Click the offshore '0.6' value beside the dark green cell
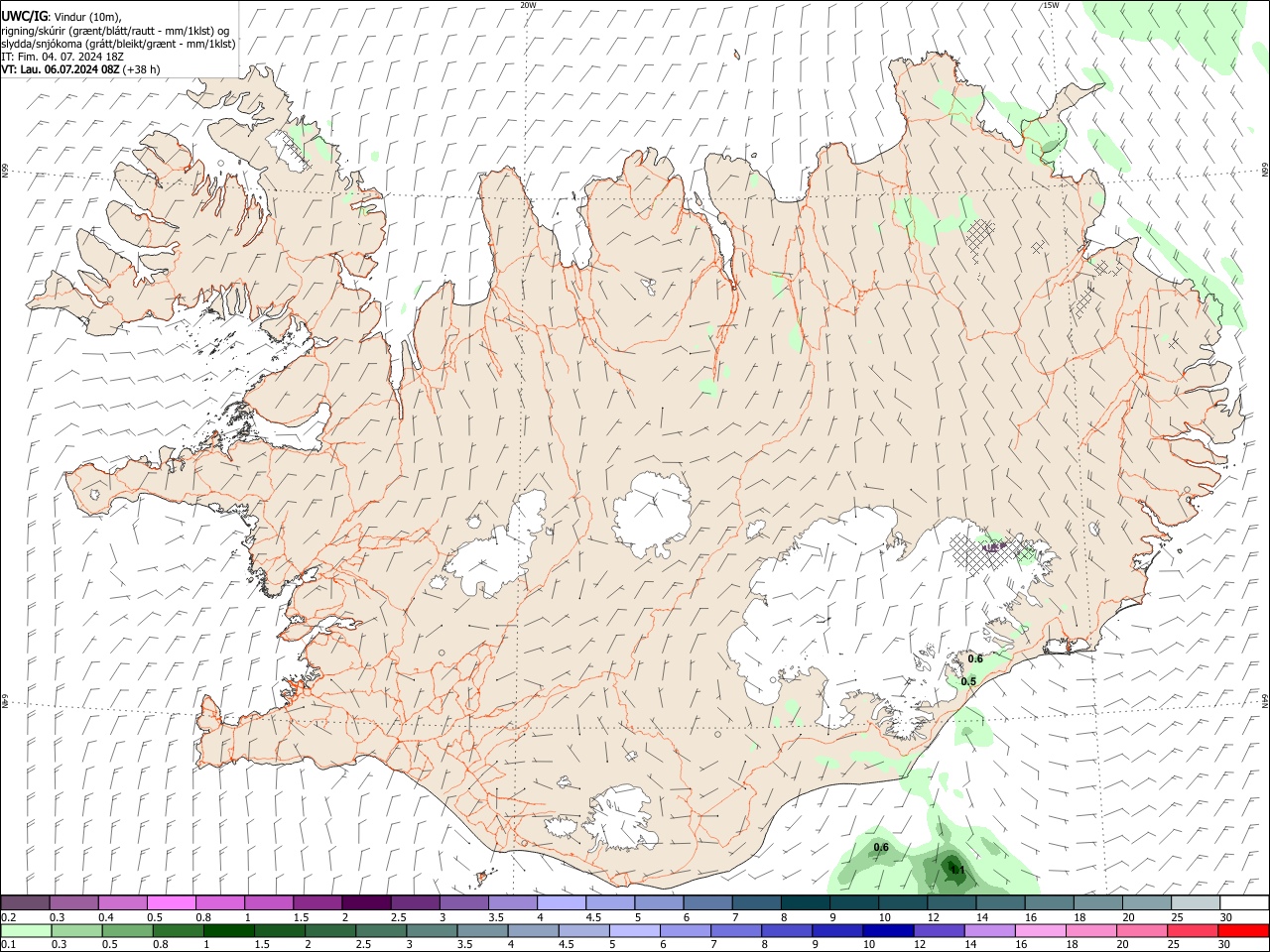The height and width of the screenshot is (952, 1270). pyautogui.click(x=881, y=847)
